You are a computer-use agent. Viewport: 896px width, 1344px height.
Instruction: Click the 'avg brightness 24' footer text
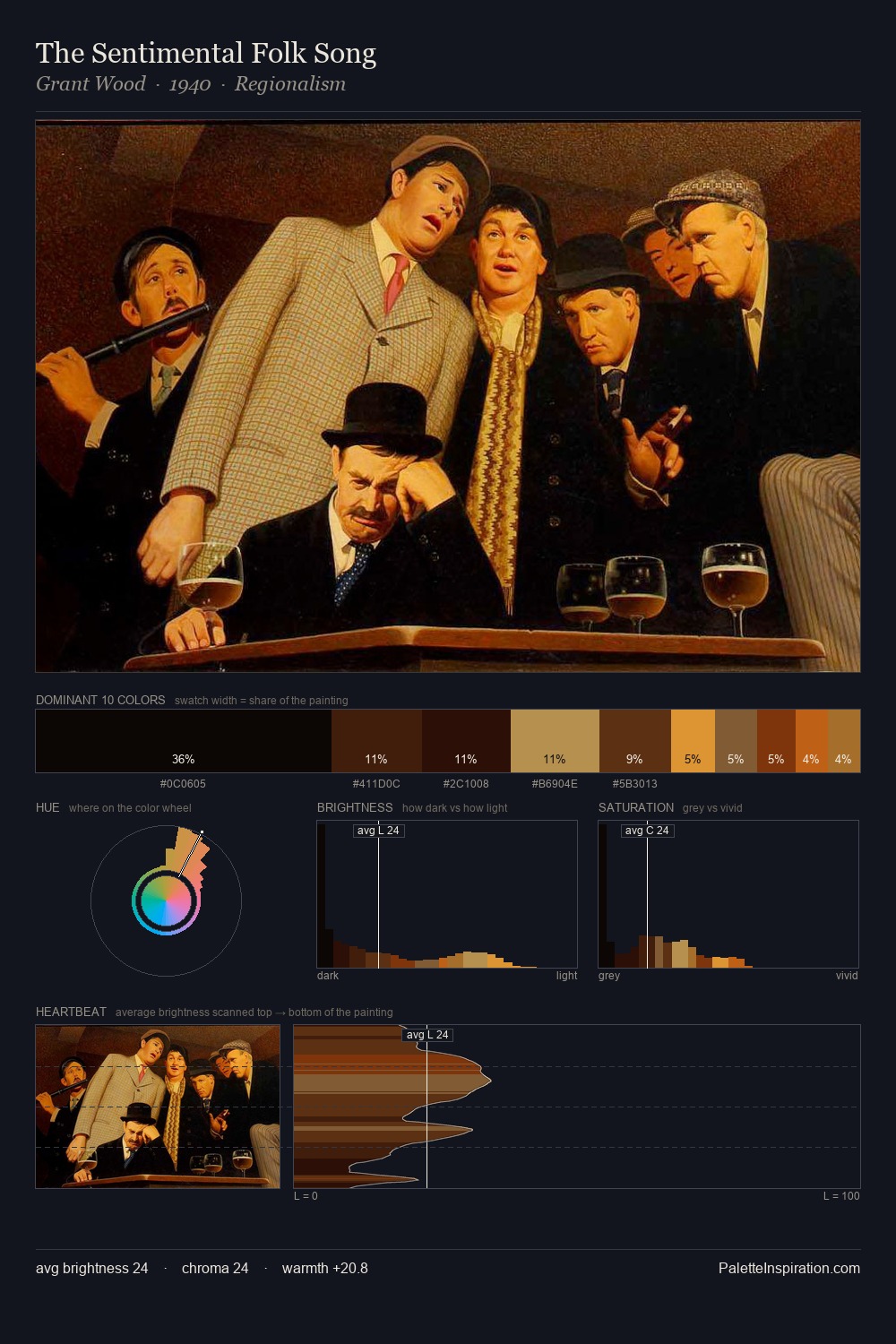pyautogui.click(x=92, y=1268)
